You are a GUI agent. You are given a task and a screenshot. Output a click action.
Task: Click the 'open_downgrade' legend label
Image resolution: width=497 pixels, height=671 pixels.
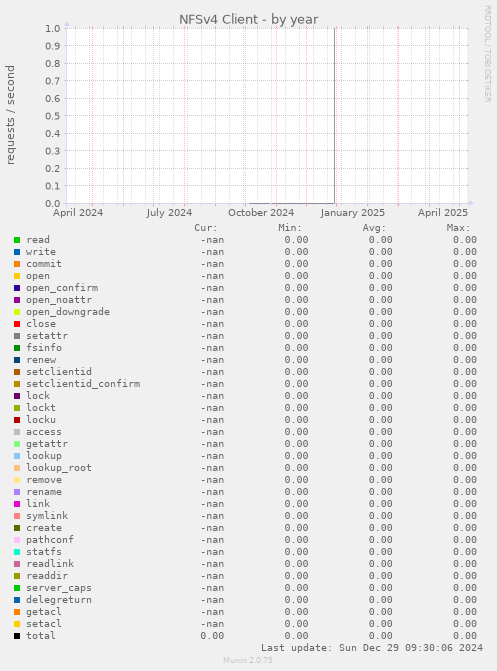click(68, 312)
